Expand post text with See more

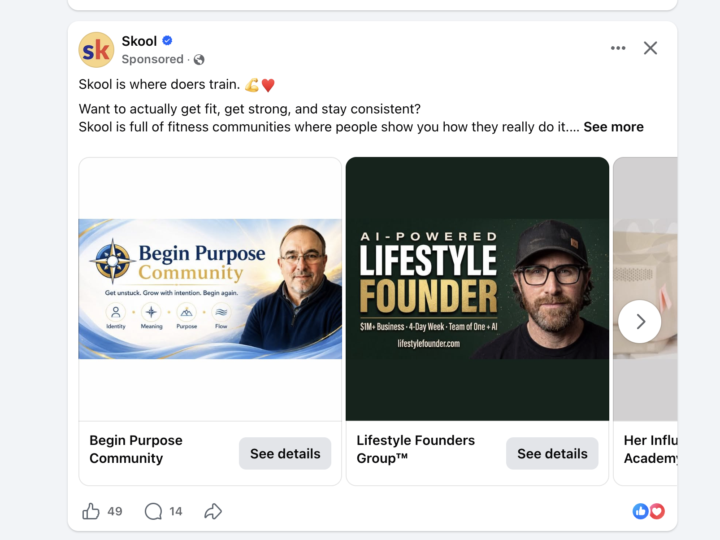point(613,127)
